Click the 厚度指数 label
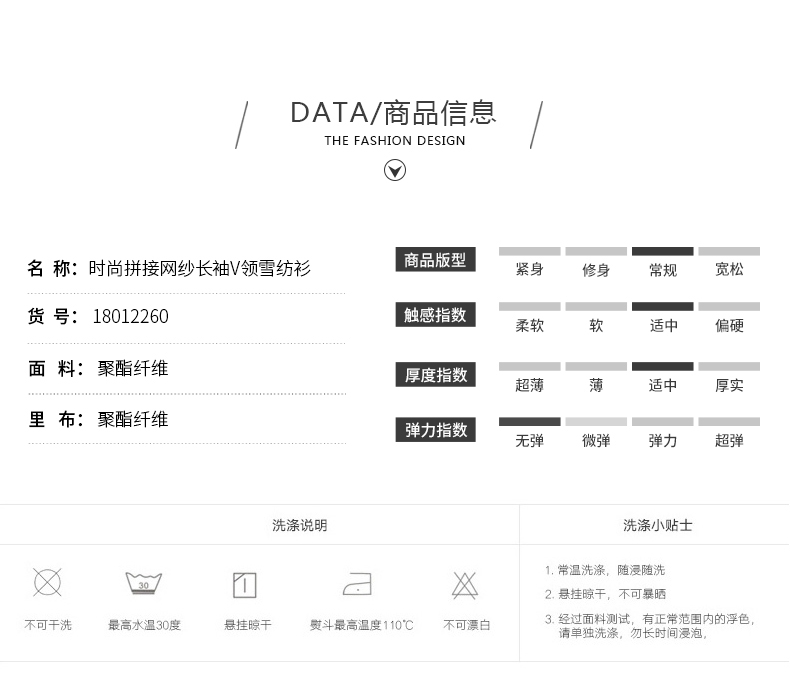The width and height of the screenshot is (790, 697). 435,375
